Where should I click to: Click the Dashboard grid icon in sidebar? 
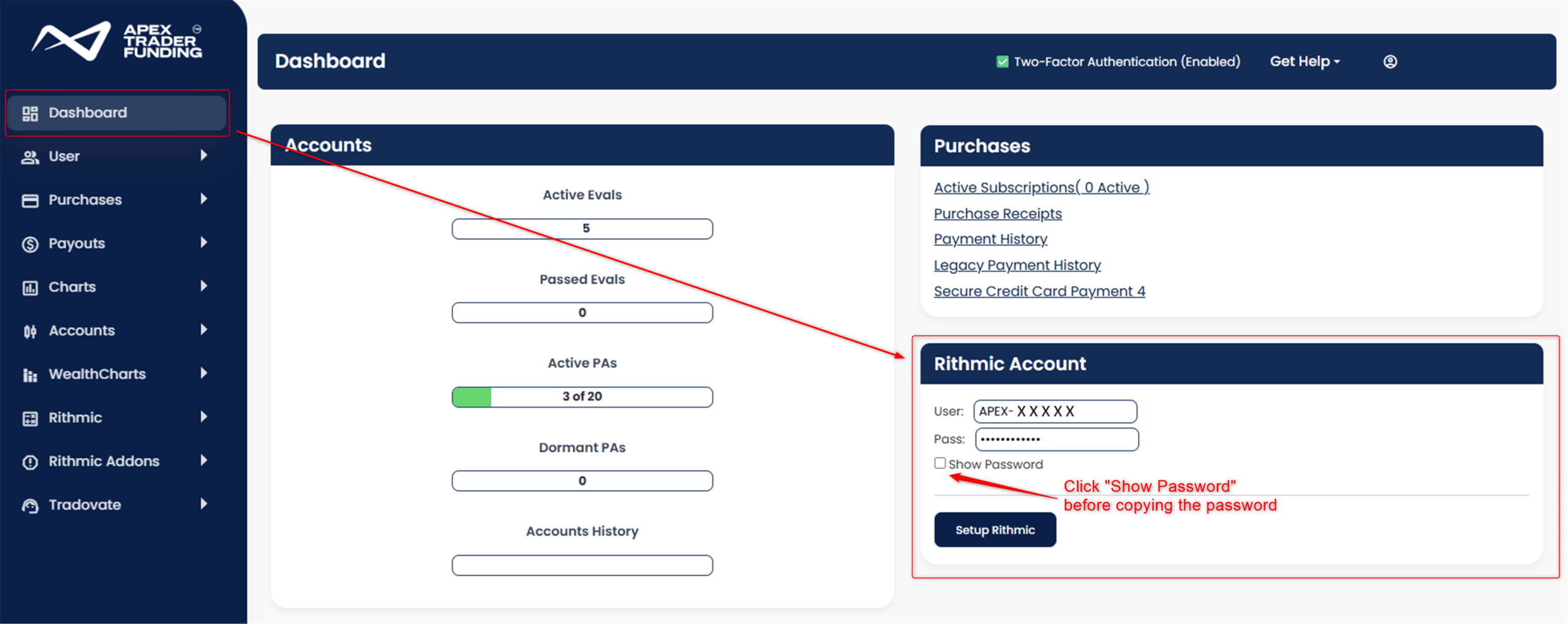(30, 113)
